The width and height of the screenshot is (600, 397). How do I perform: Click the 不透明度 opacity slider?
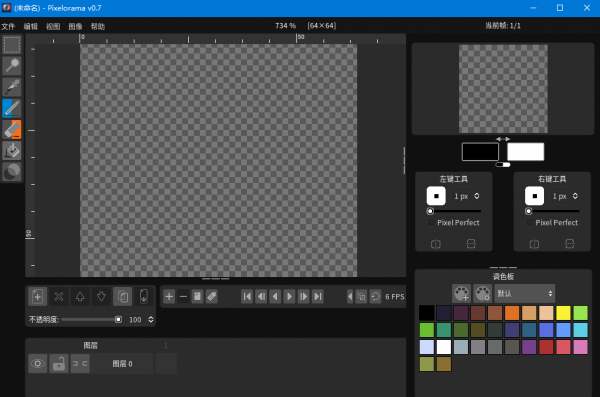click(91, 319)
